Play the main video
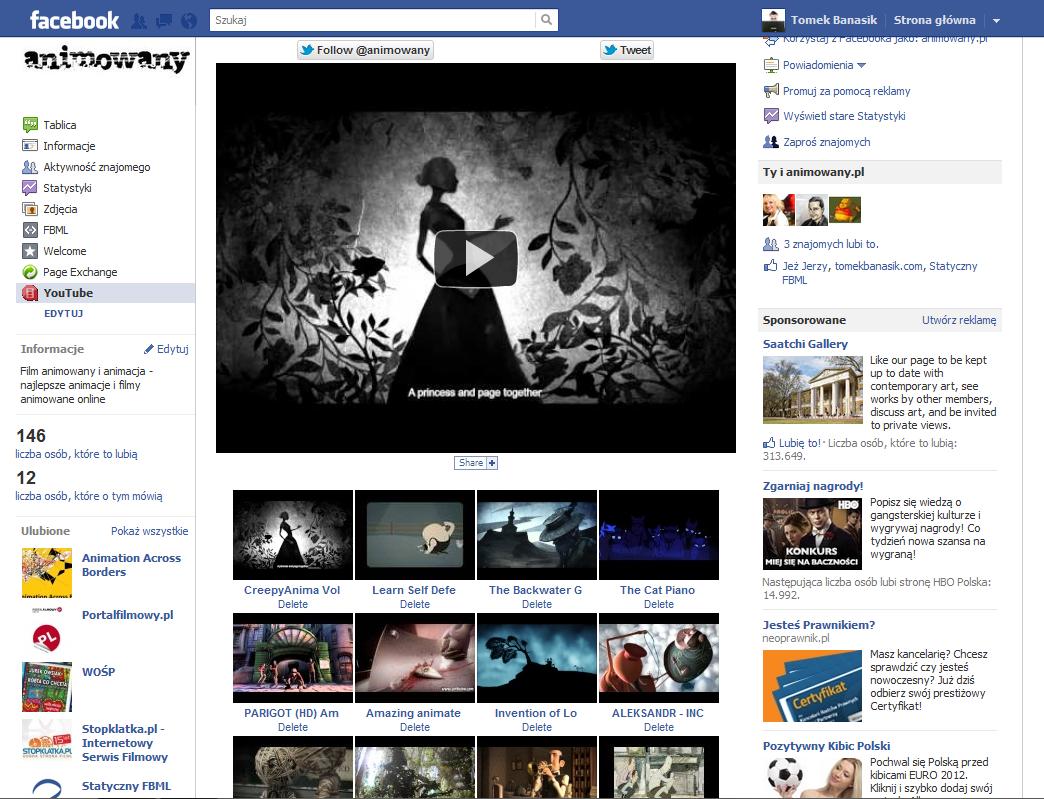Image resolution: width=1044 pixels, height=799 pixels. (x=475, y=258)
